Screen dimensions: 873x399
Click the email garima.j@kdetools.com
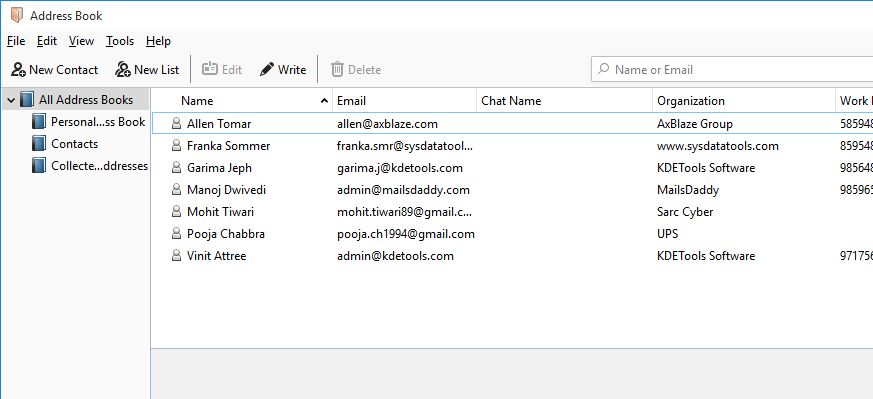tap(400, 168)
